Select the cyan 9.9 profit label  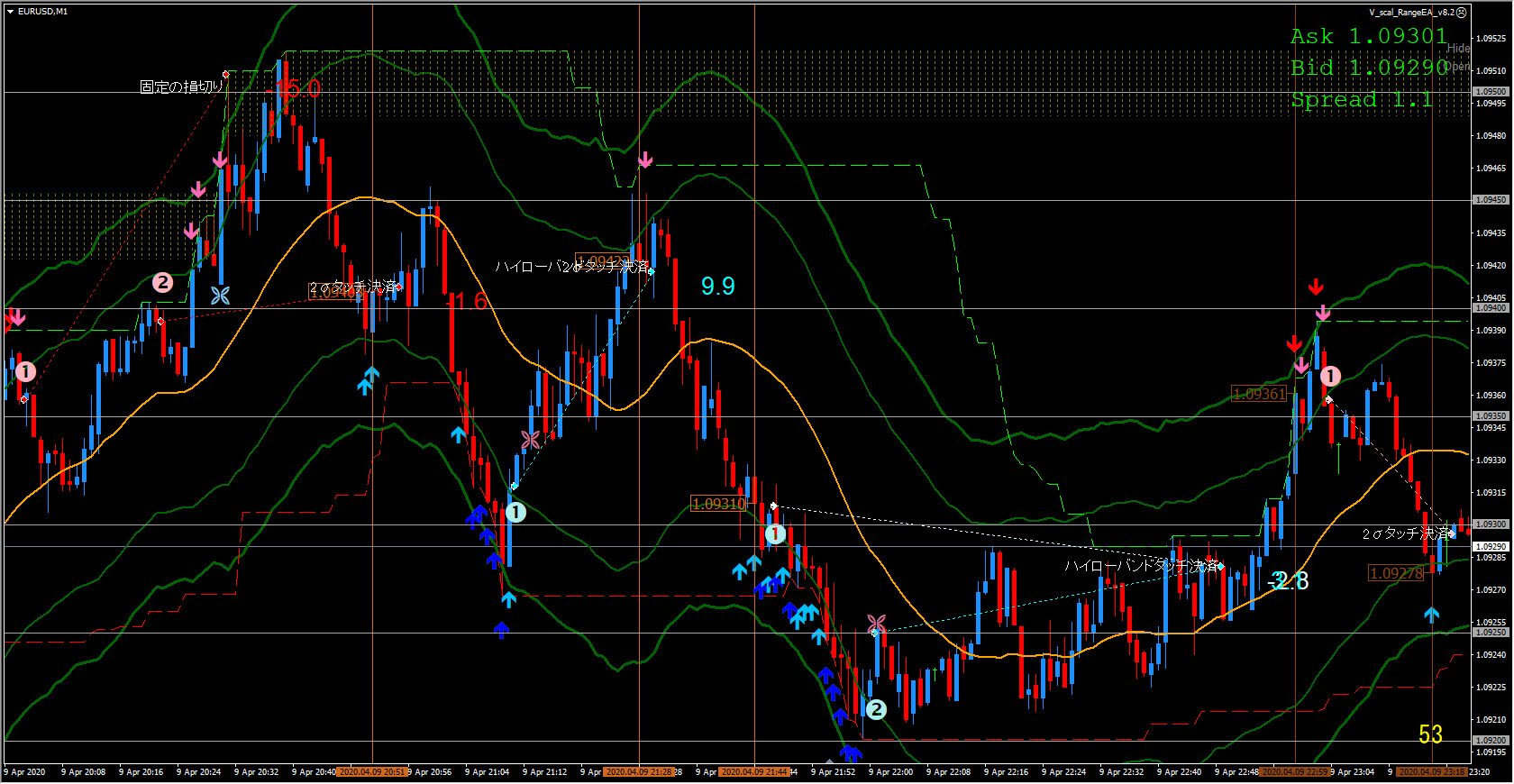(718, 287)
